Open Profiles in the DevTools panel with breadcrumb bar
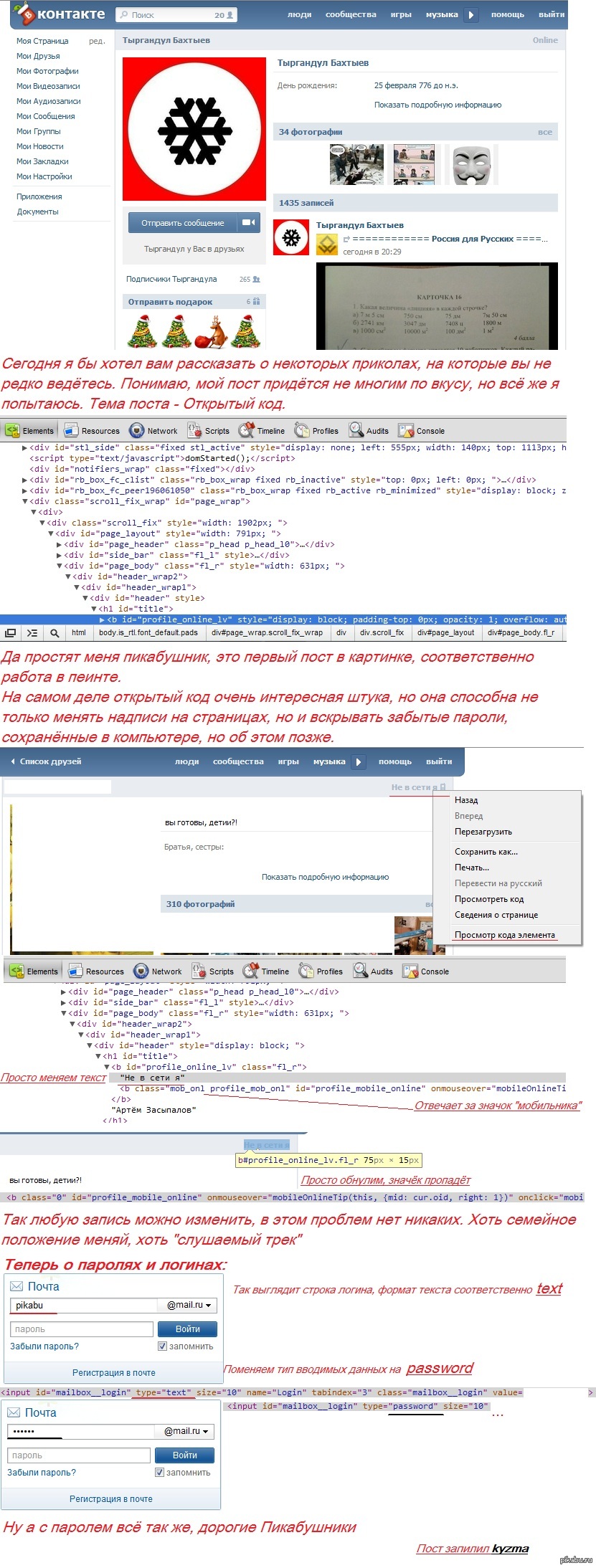This screenshot has width=596, height=1568. 316,430
